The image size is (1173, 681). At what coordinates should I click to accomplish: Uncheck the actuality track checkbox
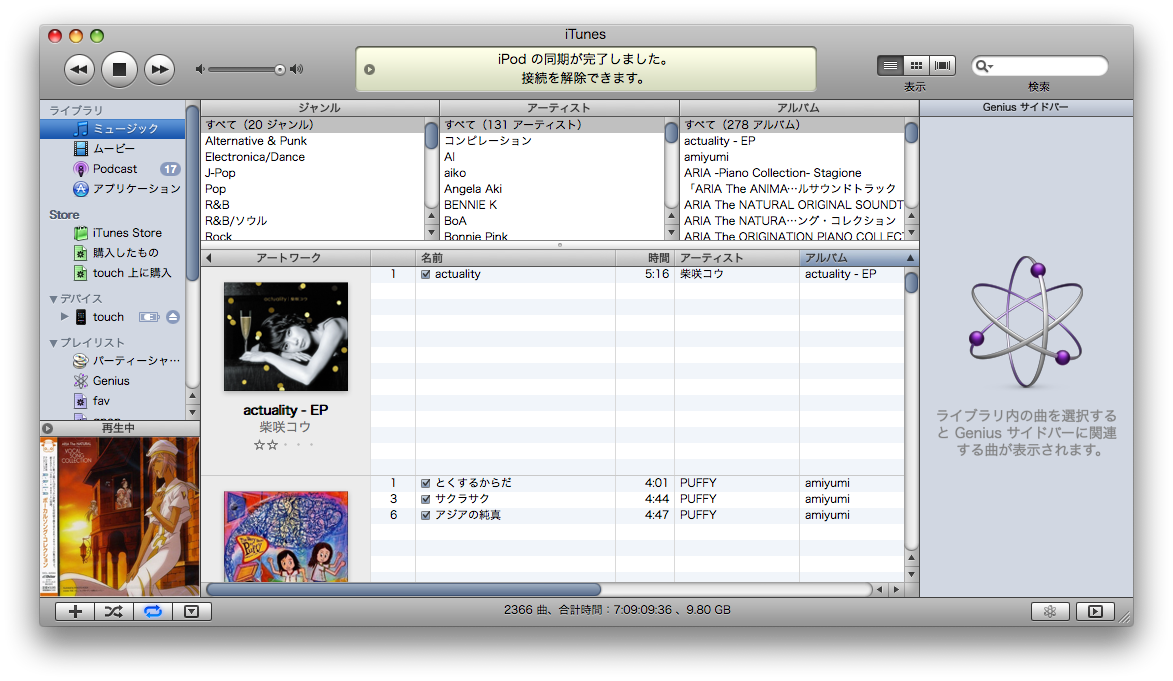426,275
